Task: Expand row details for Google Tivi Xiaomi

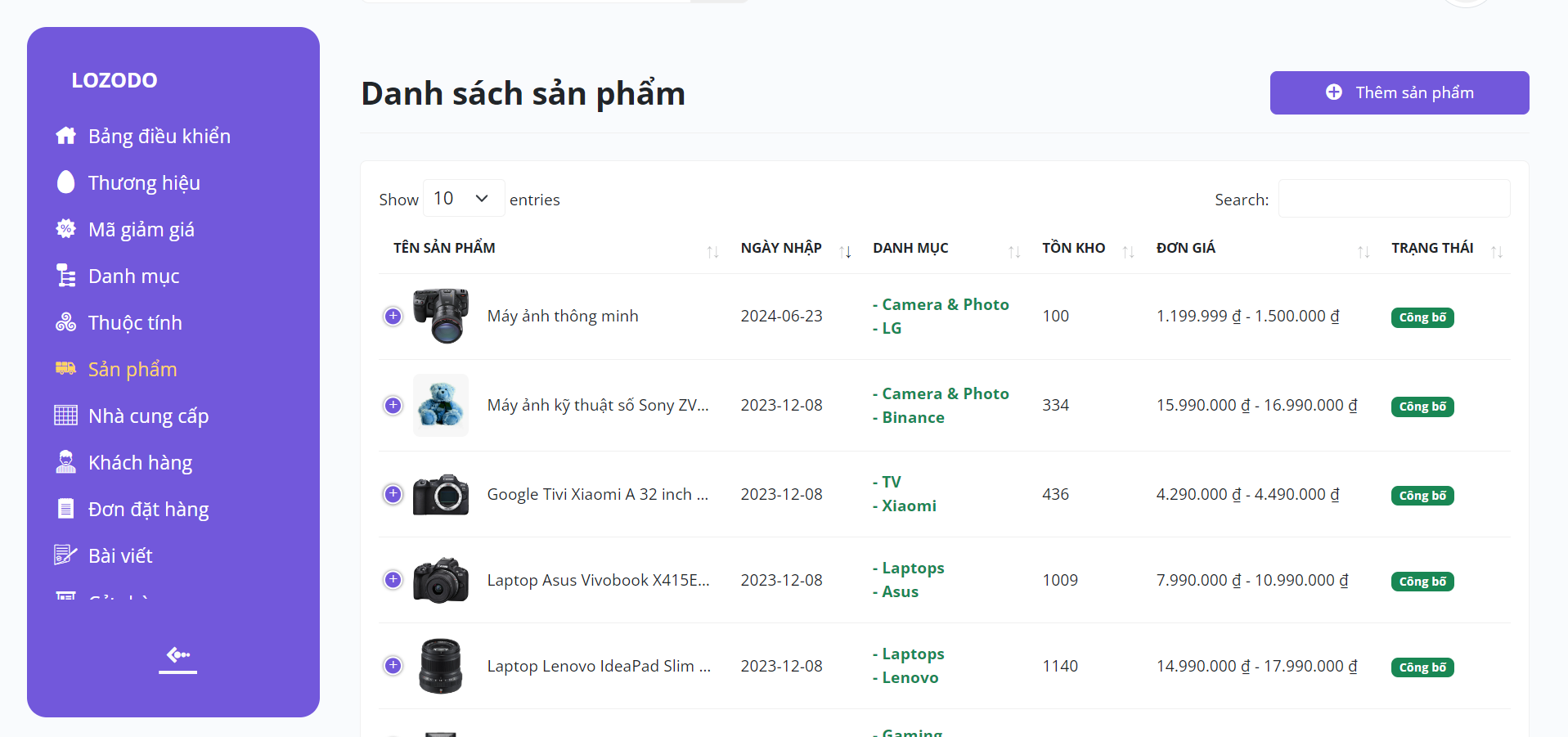Action: (393, 494)
